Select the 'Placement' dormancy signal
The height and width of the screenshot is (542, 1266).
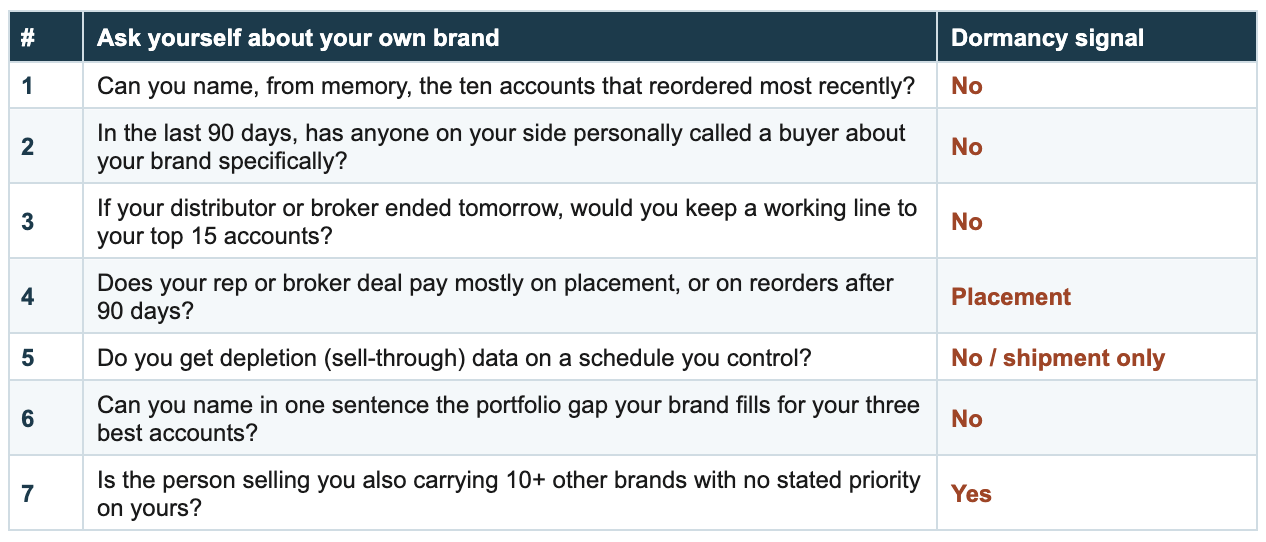1011,297
